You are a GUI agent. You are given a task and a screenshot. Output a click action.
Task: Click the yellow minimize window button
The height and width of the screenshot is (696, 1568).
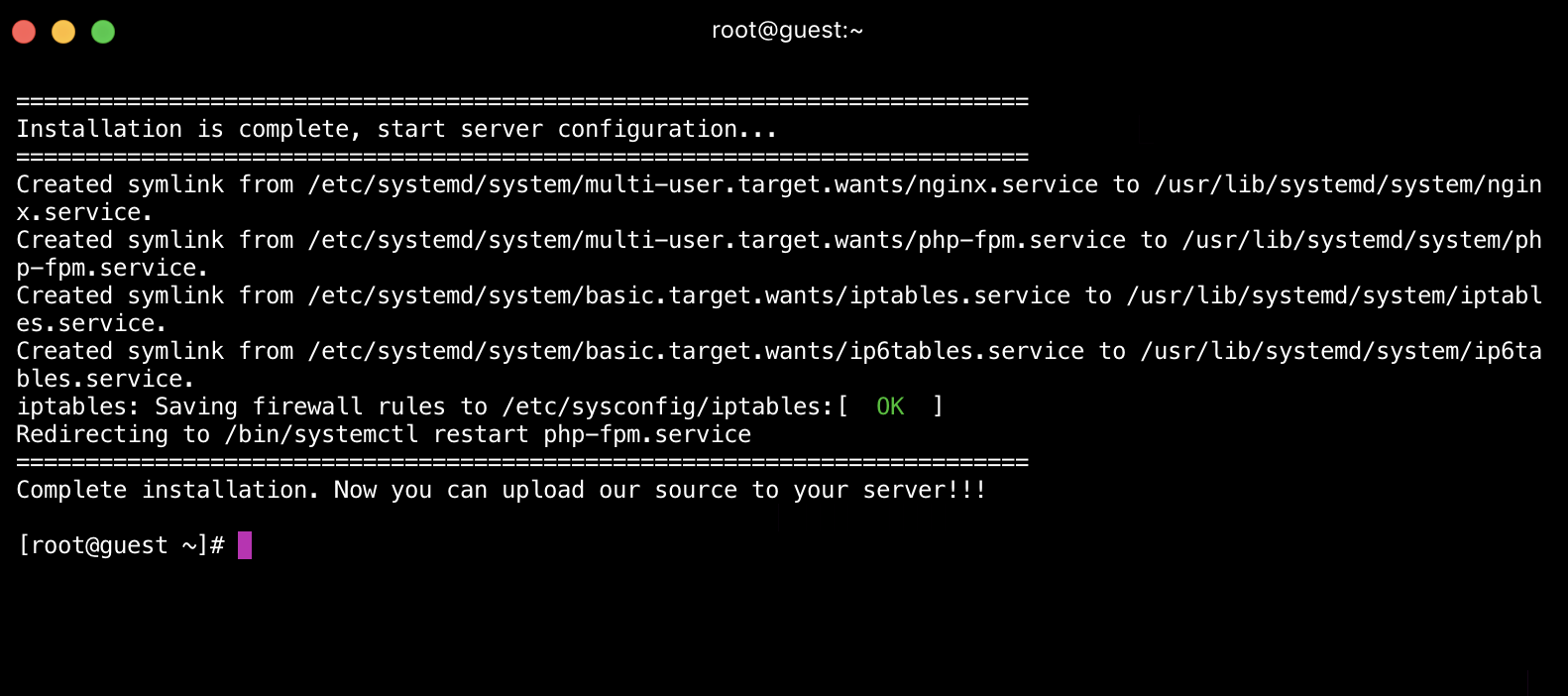63,32
